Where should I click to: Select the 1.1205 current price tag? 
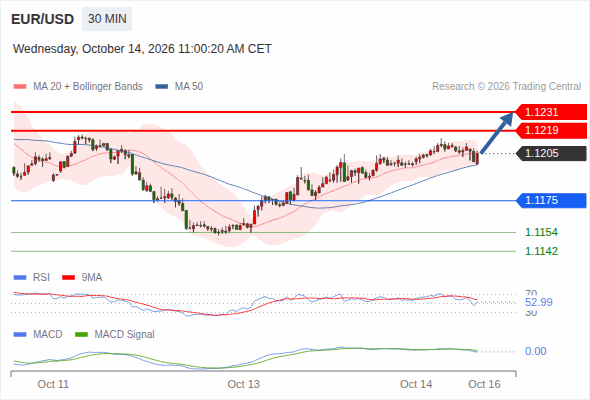pos(551,154)
